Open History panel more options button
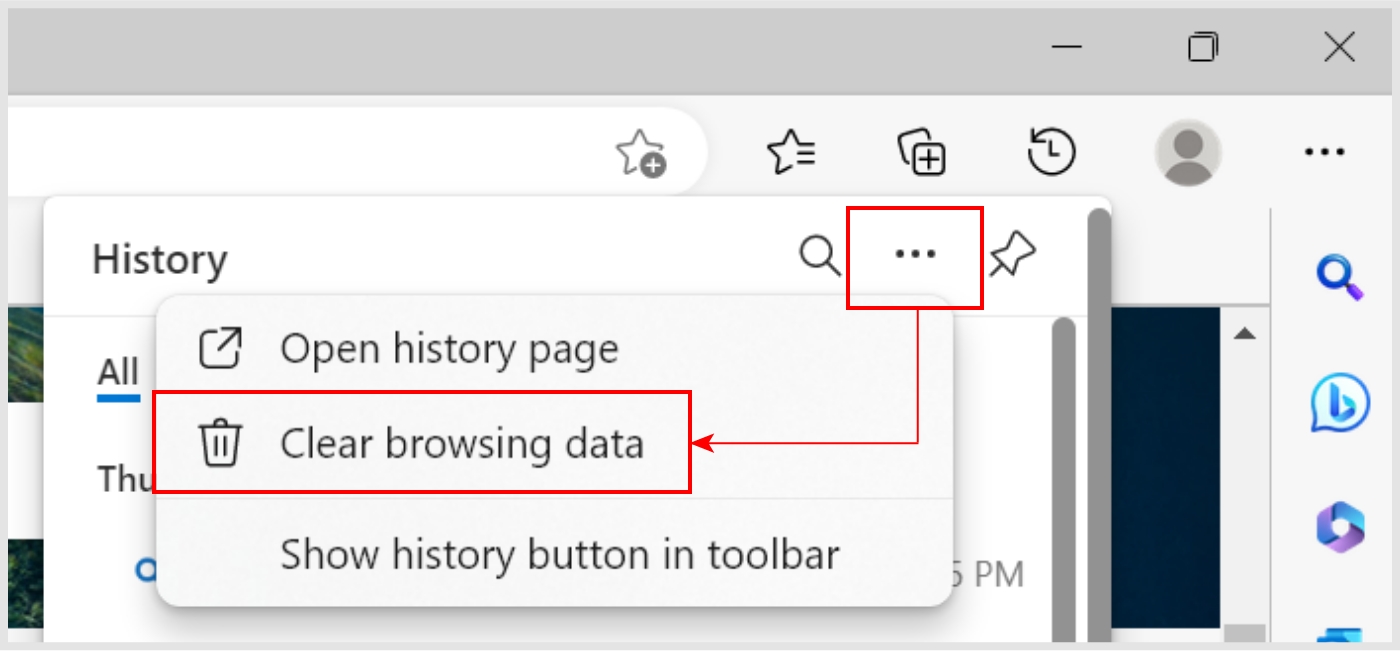 (x=915, y=257)
